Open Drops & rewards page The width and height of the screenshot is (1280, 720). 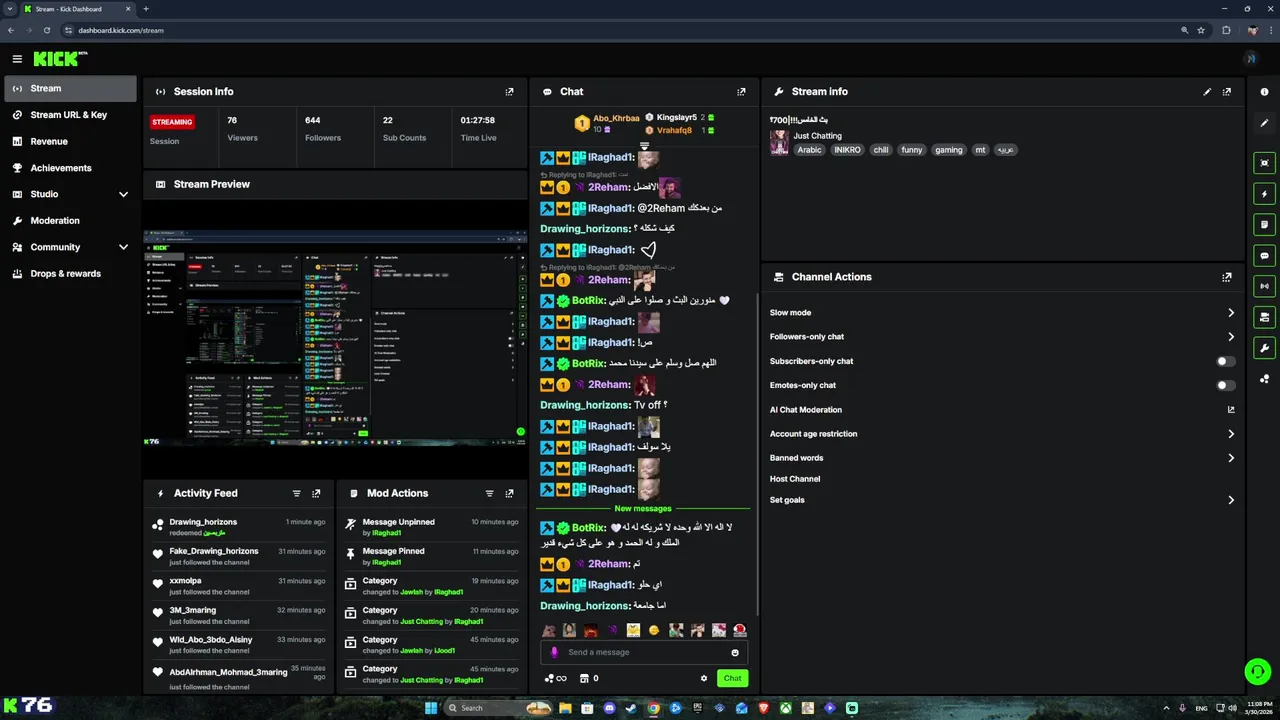[x=70, y=274]
